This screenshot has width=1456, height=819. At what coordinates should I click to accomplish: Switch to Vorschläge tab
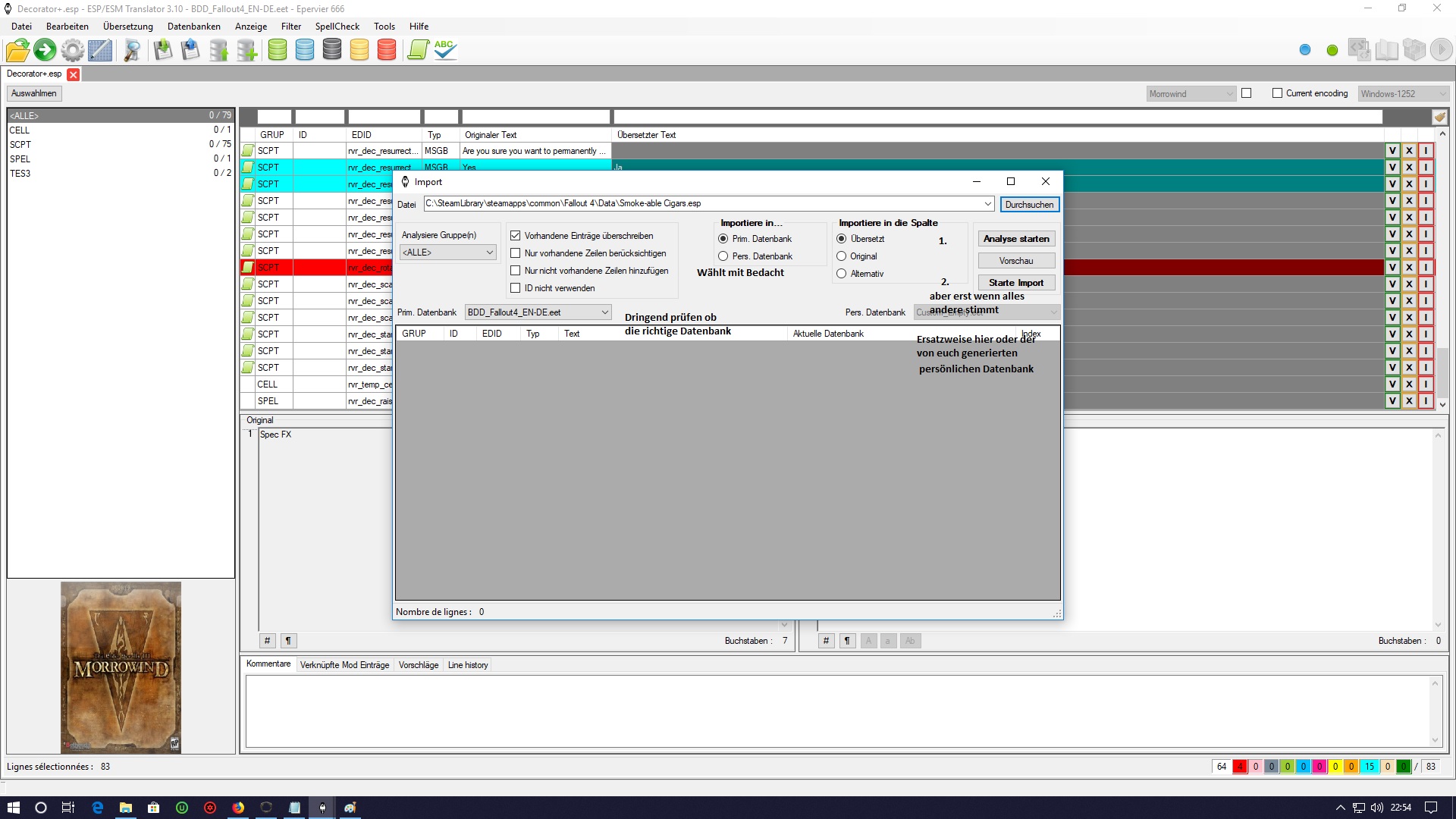click(419, 665)
